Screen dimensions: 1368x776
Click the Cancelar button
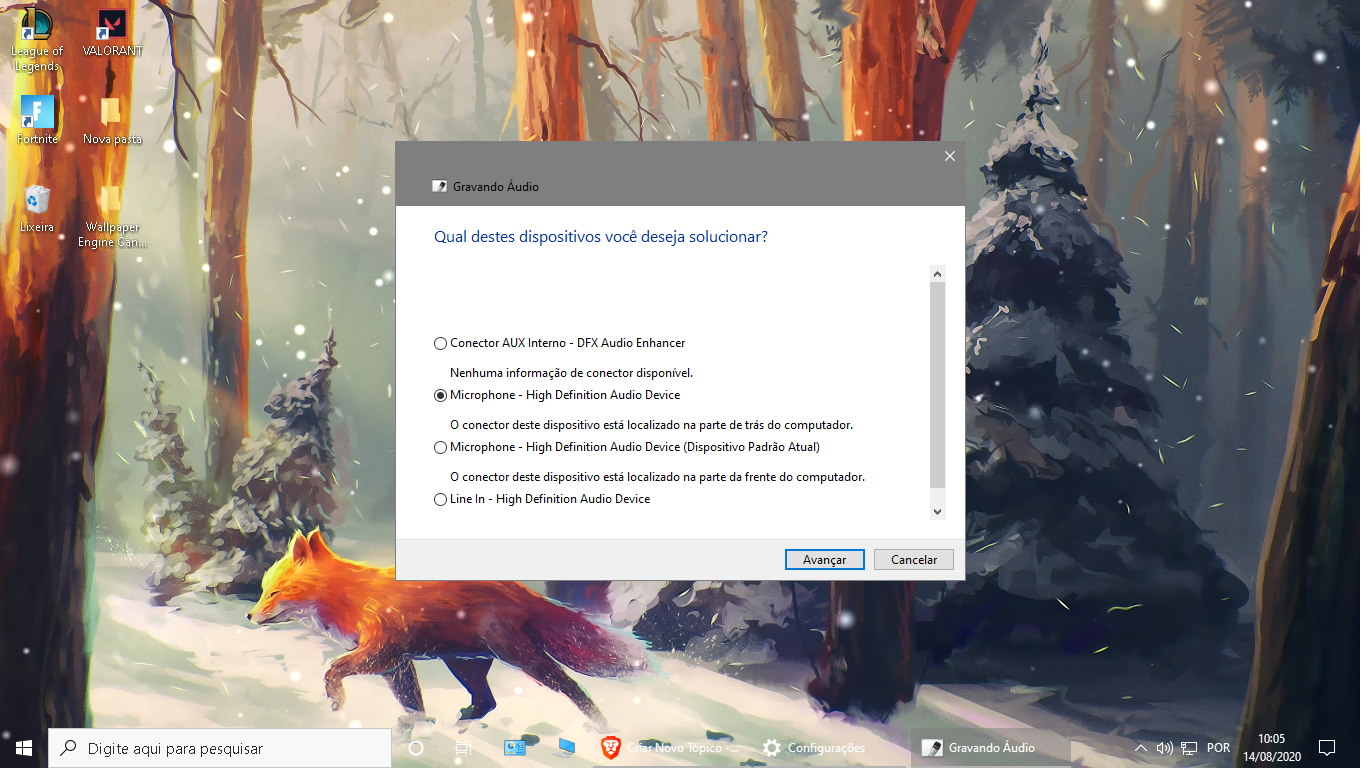(914, 560)
